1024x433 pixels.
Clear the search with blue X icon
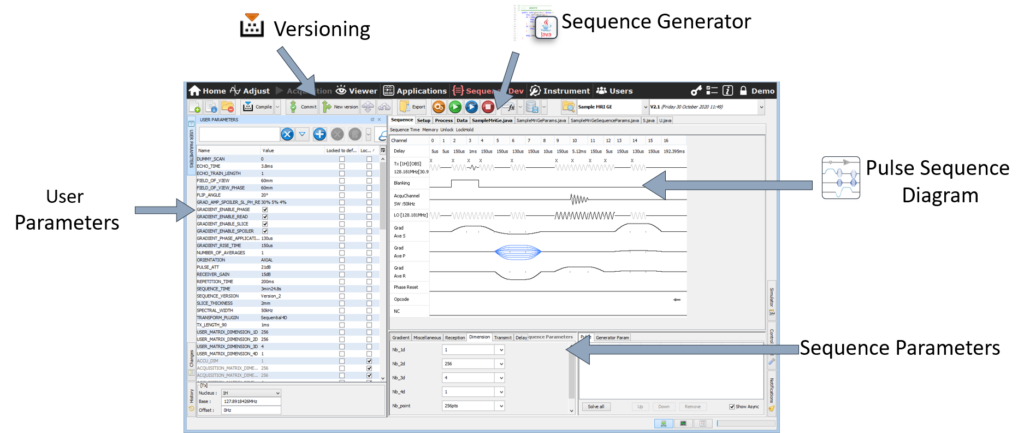[x=287, y=135]
